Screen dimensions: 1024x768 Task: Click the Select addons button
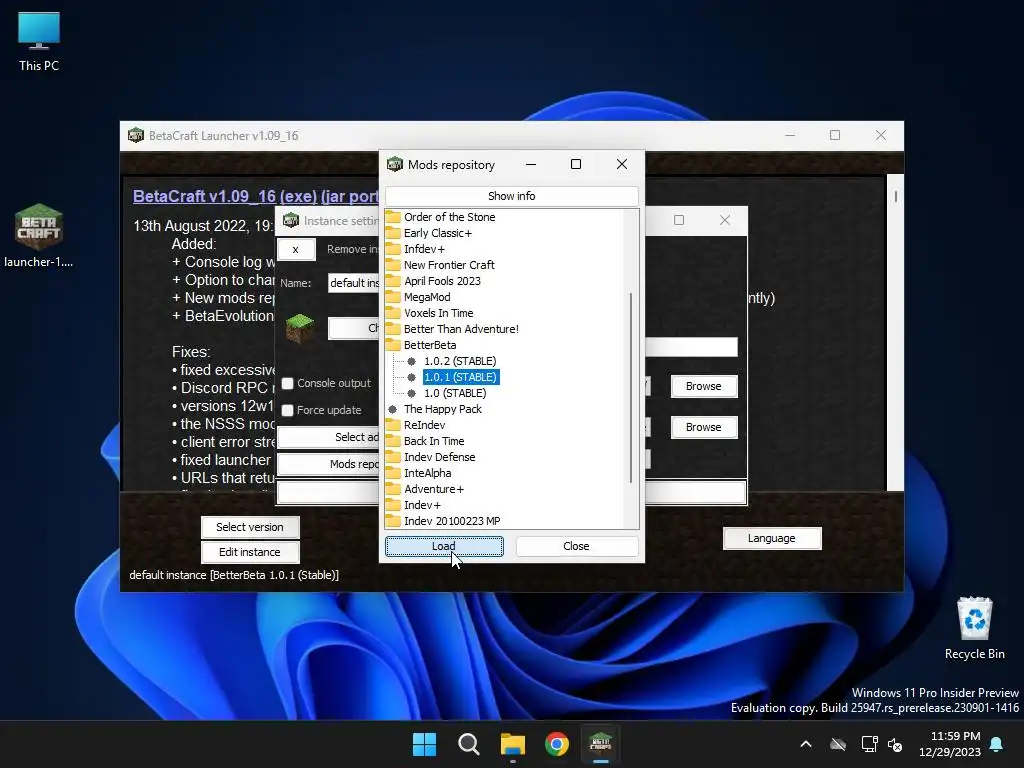(328, 437)
